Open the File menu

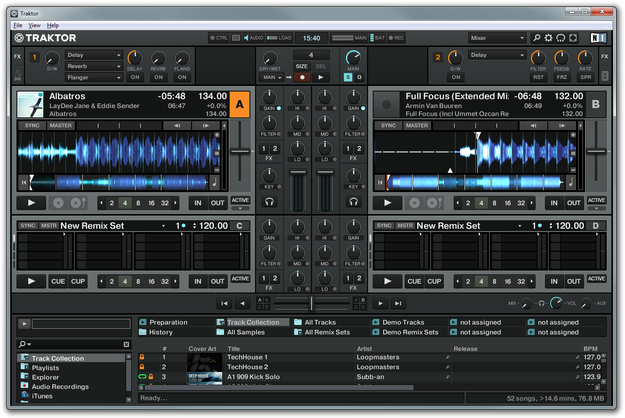pos(18,26)
